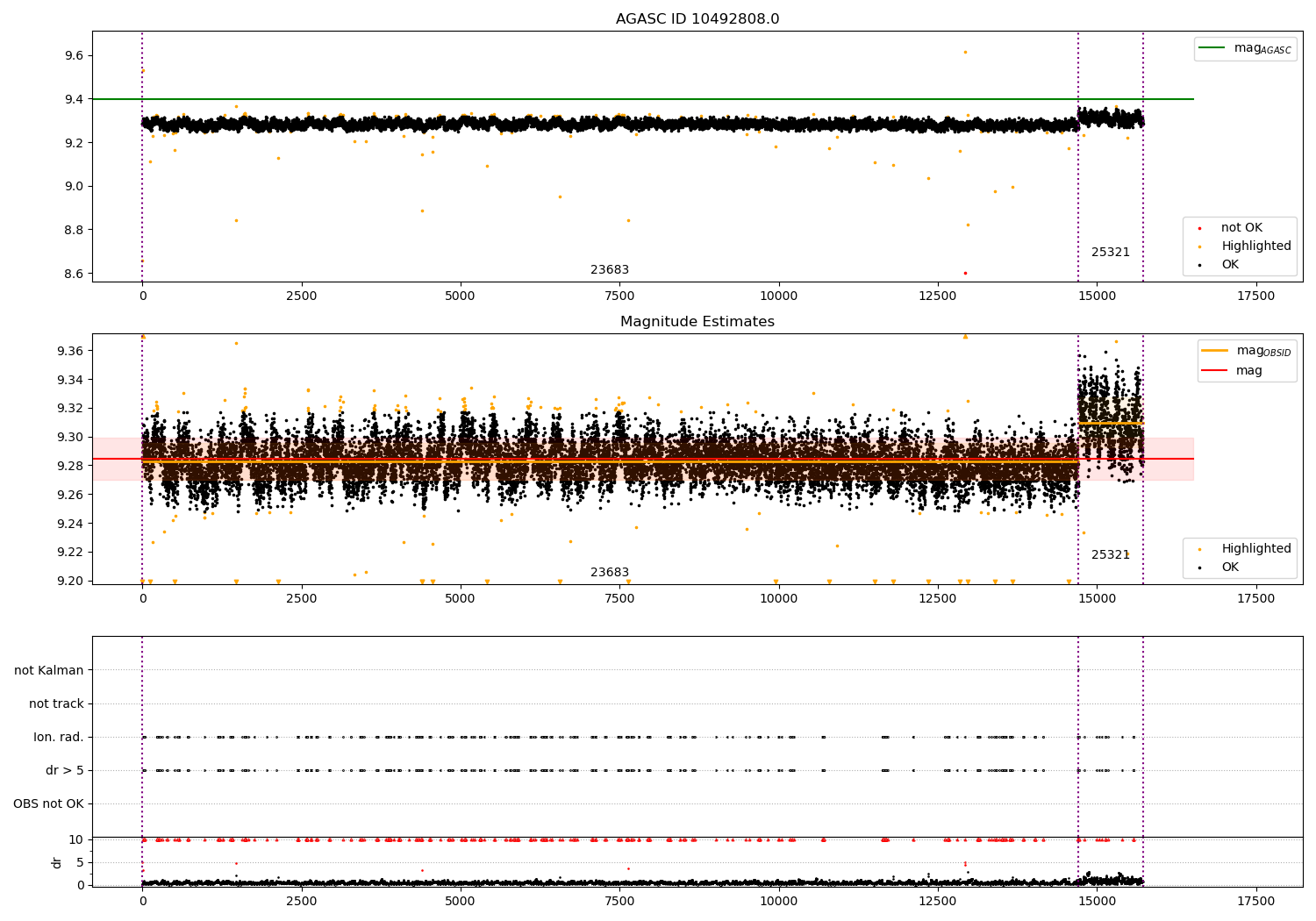The height and width of the screenshot is (921, 1316).
Task: Click the 'OBS not OK' axis label
Action: (48, 803)
